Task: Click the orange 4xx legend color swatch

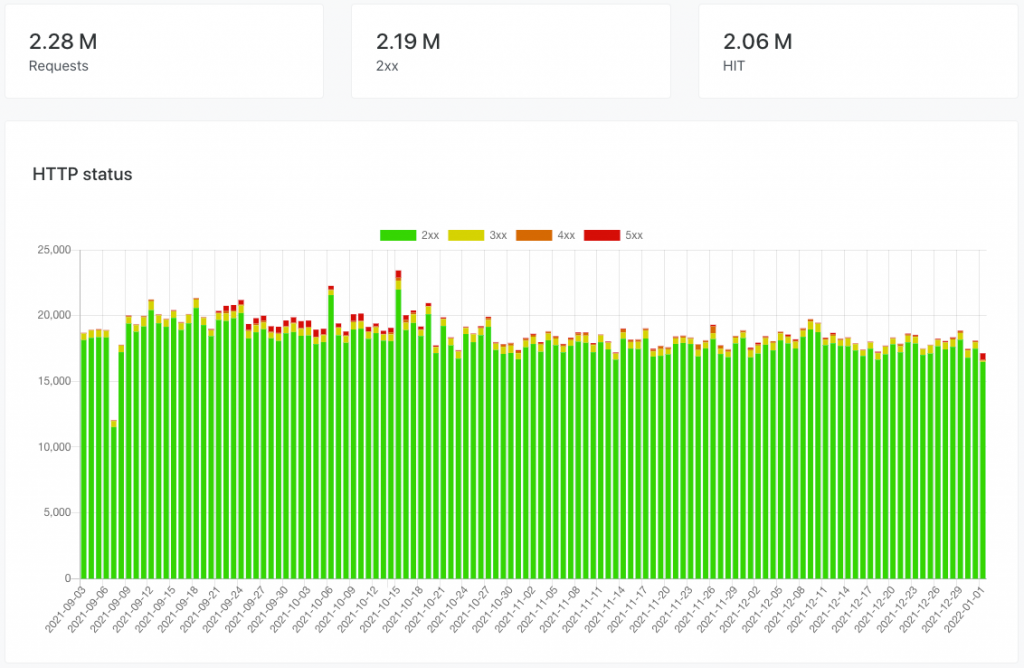Action: [x=534, y=235]
